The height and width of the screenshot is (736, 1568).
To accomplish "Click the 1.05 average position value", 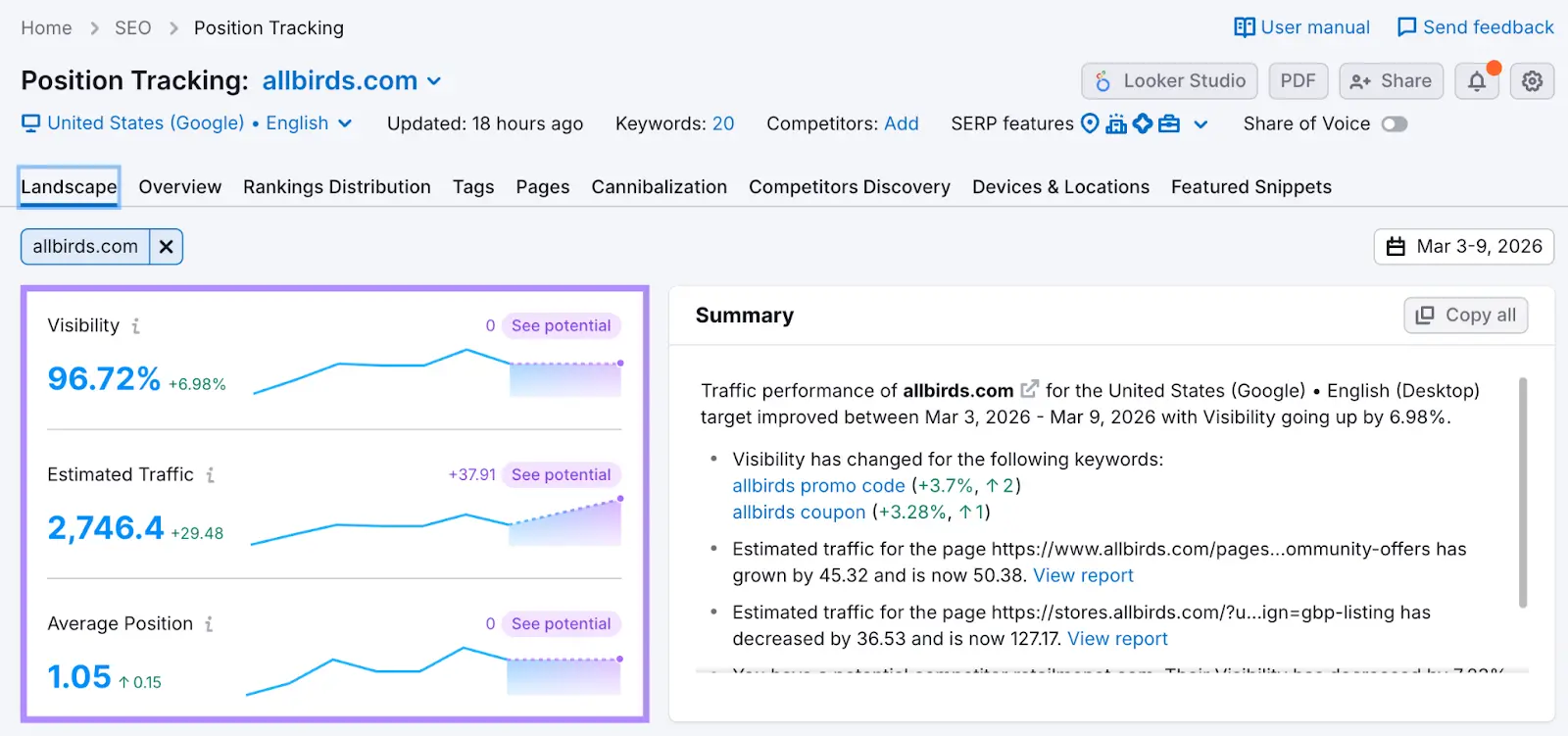I will (x=79, y=677).
